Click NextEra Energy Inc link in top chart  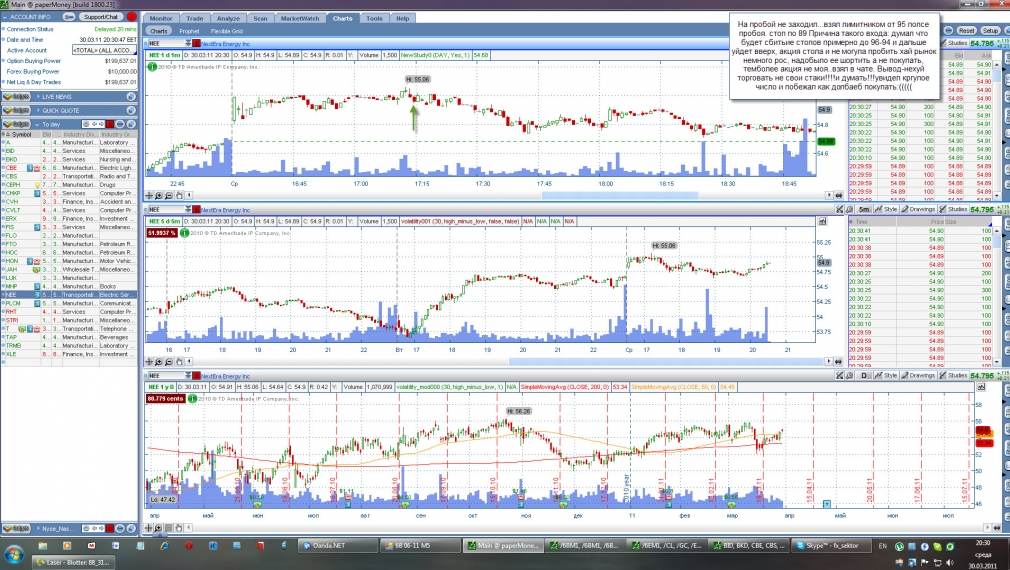[225, 44]
